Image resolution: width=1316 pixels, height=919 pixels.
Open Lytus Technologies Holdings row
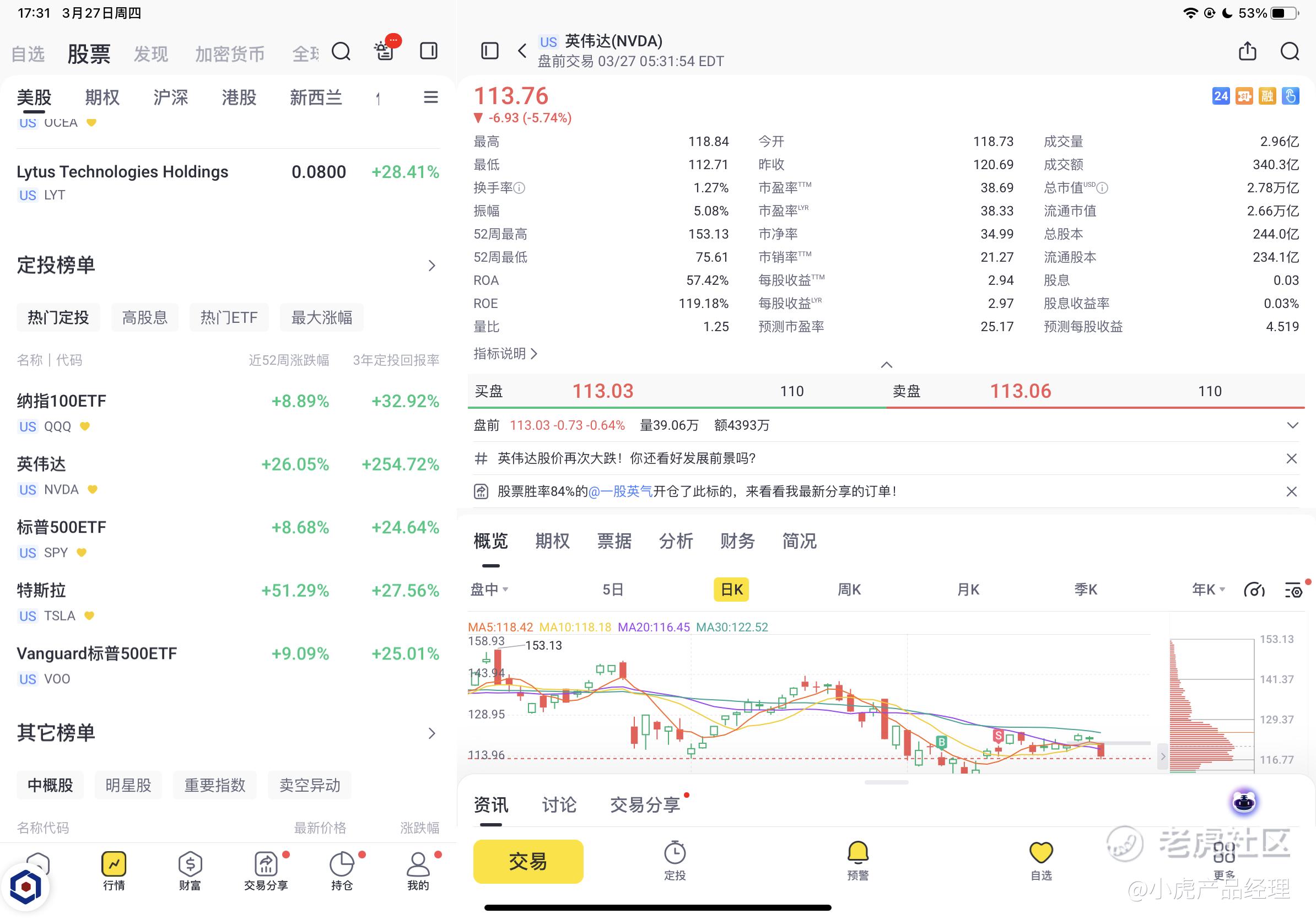228,182
